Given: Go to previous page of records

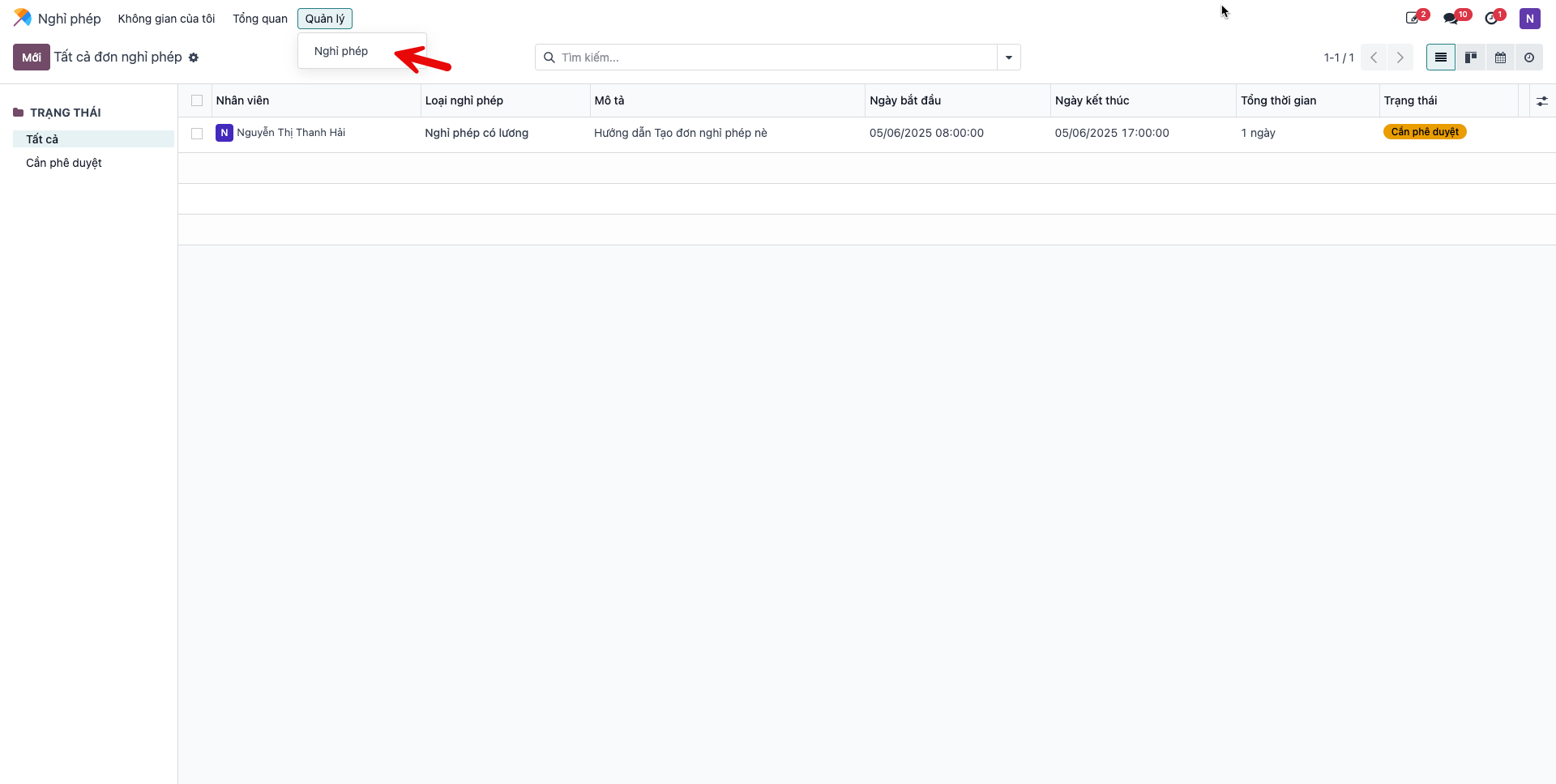Looking at the screenshot, I should pos(1374,58).
